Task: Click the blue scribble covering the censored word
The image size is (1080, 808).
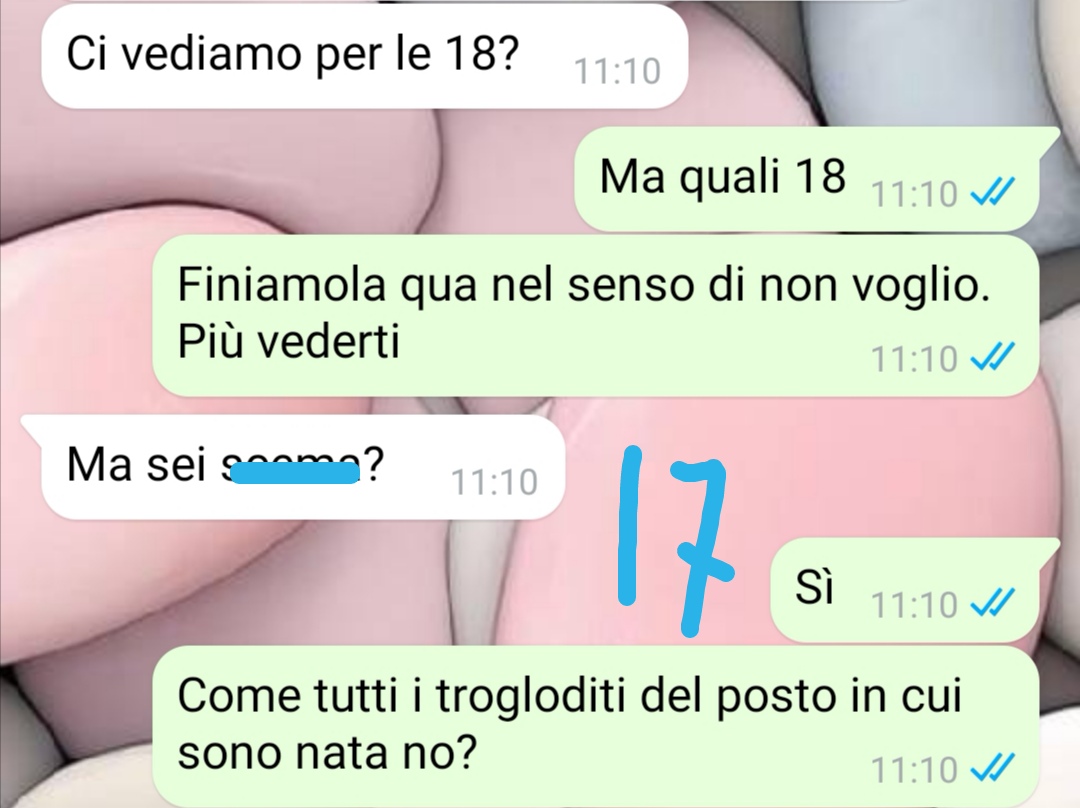Action: pos(295,473)
